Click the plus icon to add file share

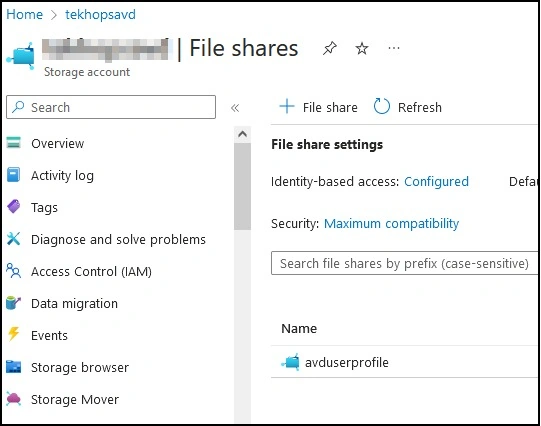pos(287,106)
